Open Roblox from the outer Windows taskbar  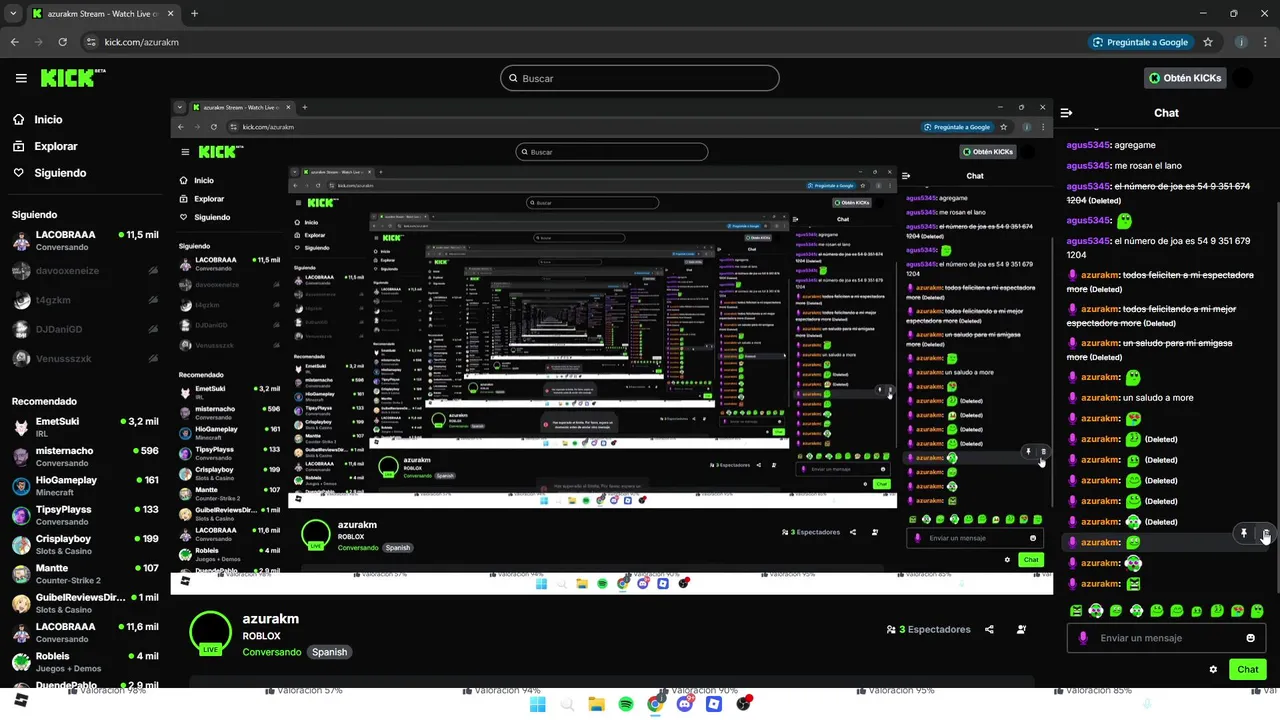tap(714, 704)
